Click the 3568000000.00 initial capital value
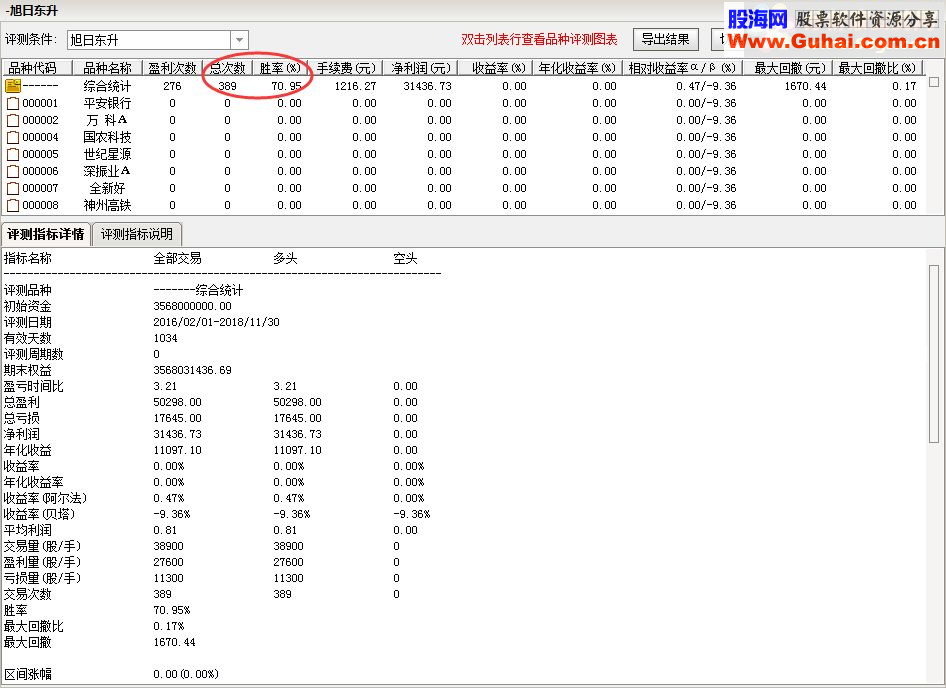This screenshot has width=946, height=688. coord(192,306)
